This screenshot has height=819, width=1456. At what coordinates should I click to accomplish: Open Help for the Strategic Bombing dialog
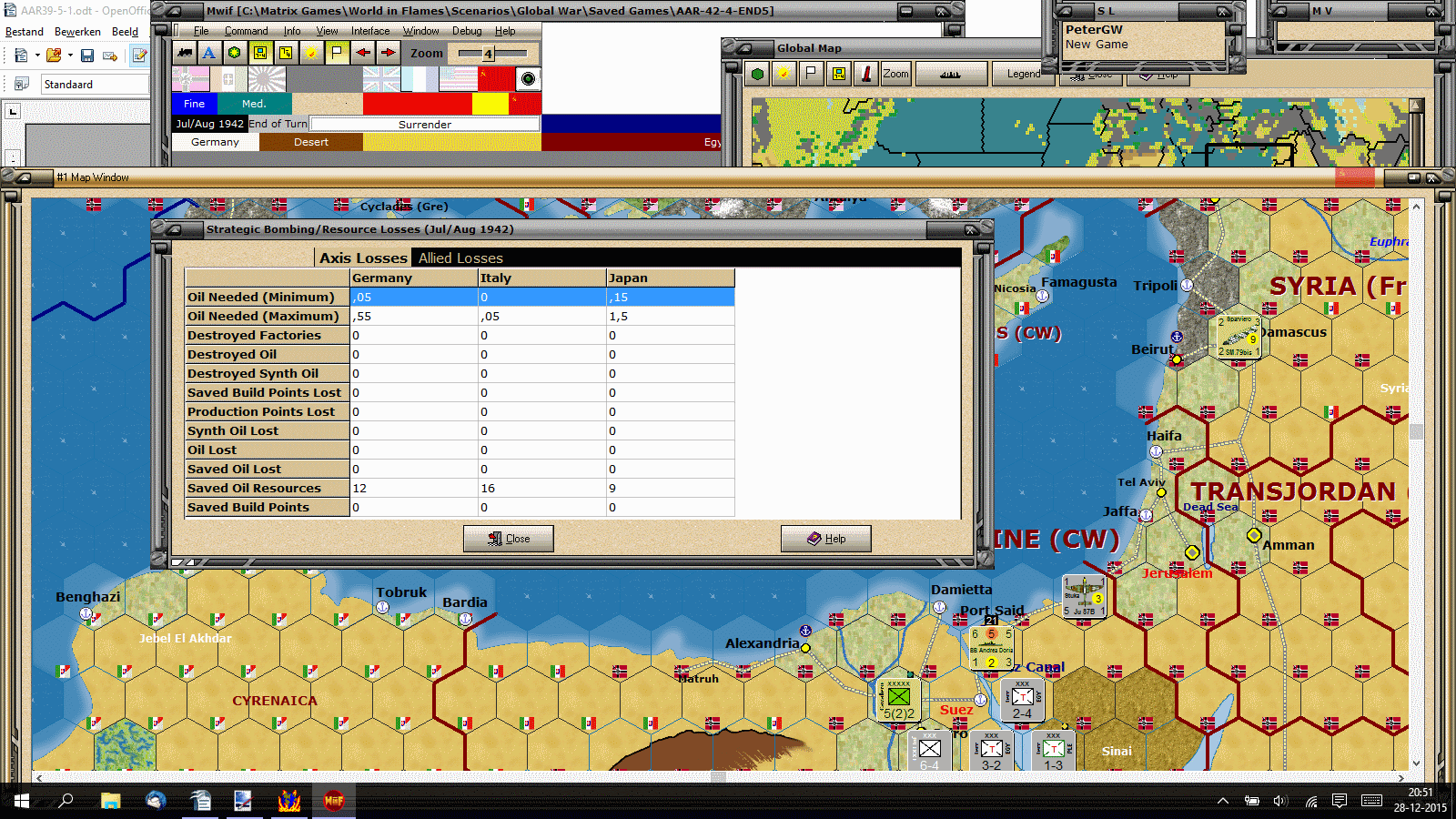point(825,539)
